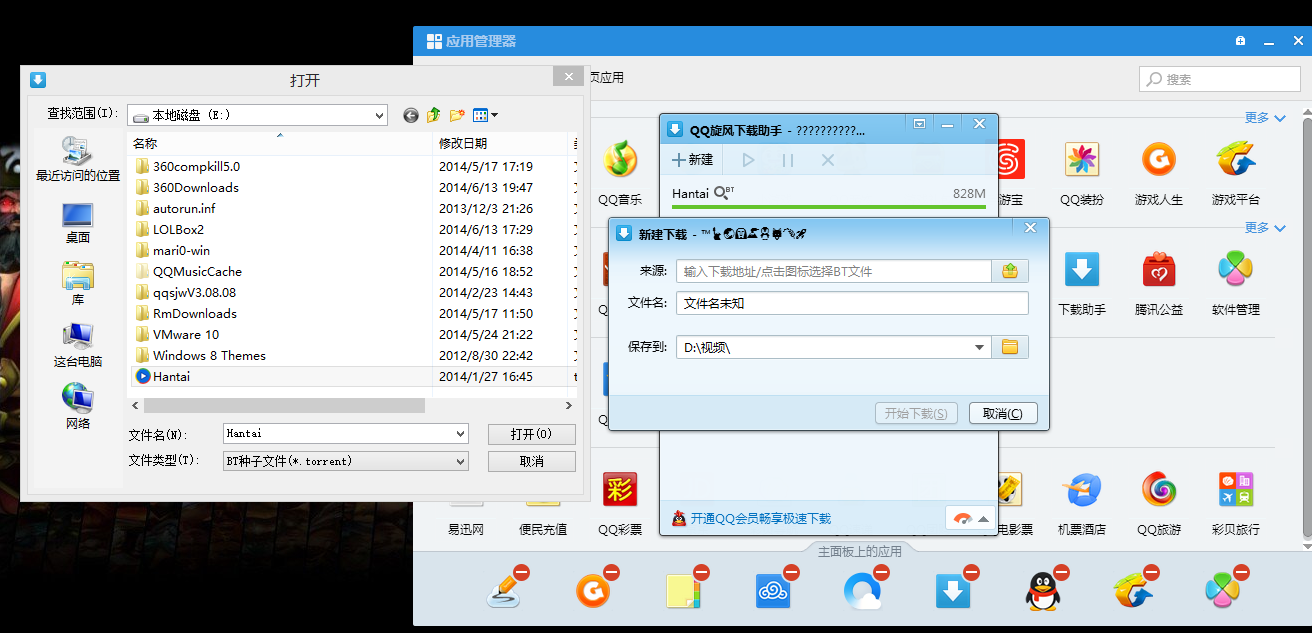The height and width of the screenshot is (633, 1312).
Task: Click the 来源 download address field
Action: click(833, 271)
